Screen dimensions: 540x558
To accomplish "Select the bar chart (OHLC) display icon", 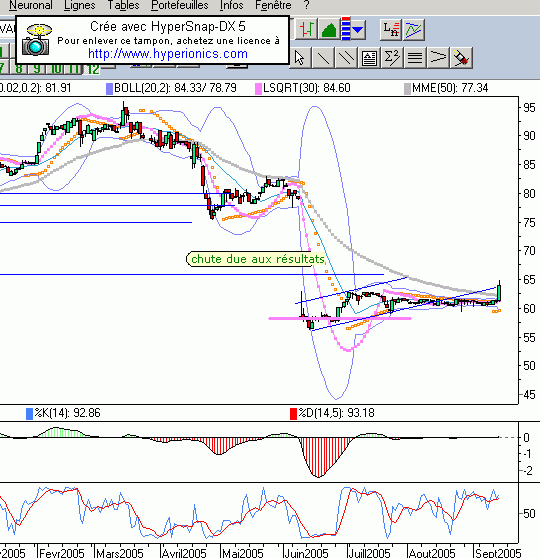I will [x=306, y=29].
